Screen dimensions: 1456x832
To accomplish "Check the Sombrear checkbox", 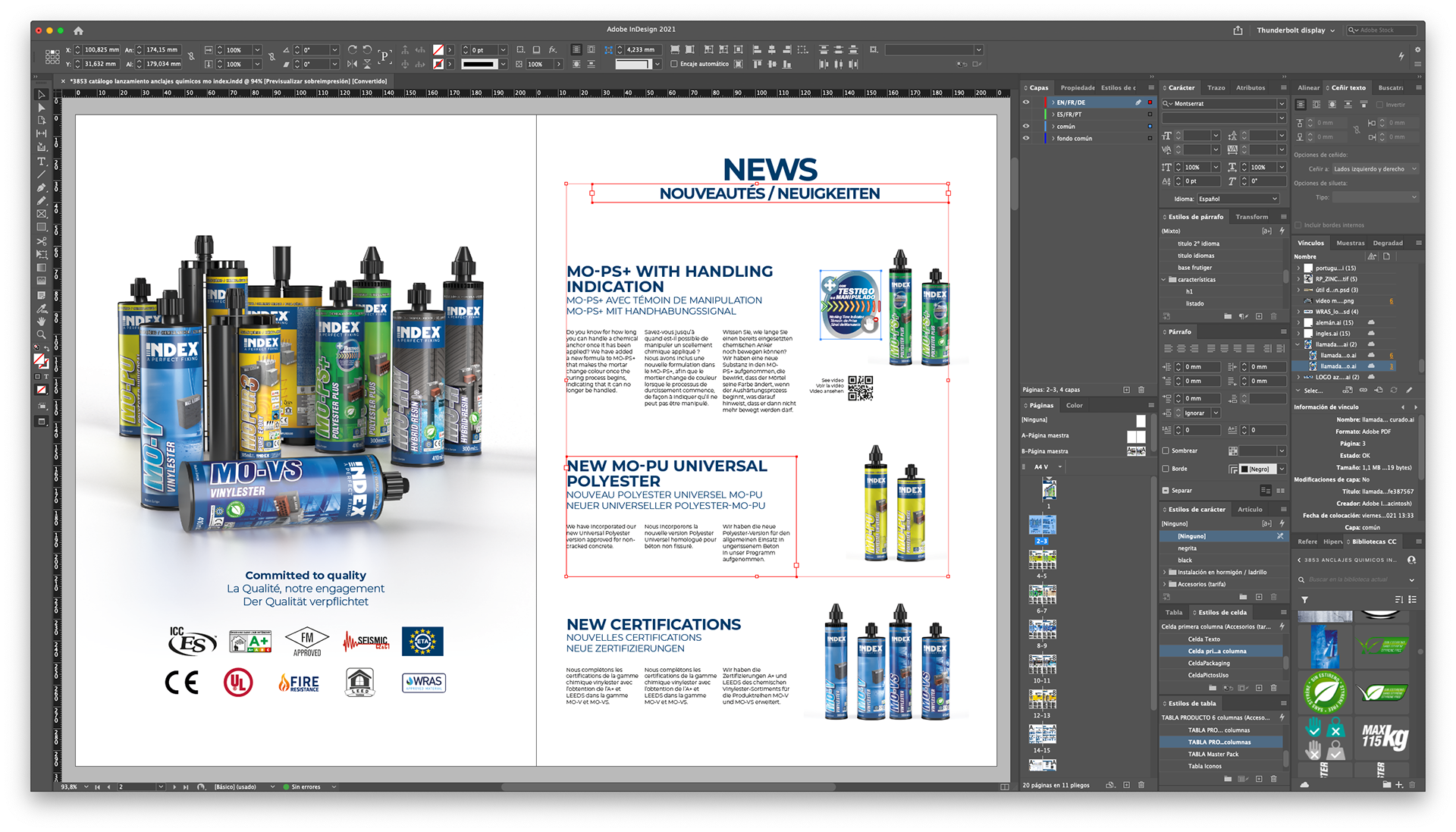I will pyautogui.click(x=1166, y=451).
